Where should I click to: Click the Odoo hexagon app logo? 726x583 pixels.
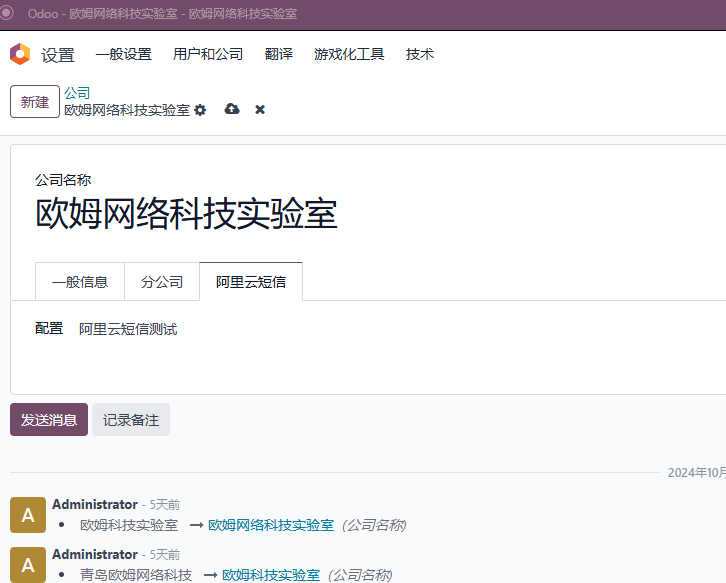coord(20,54)
